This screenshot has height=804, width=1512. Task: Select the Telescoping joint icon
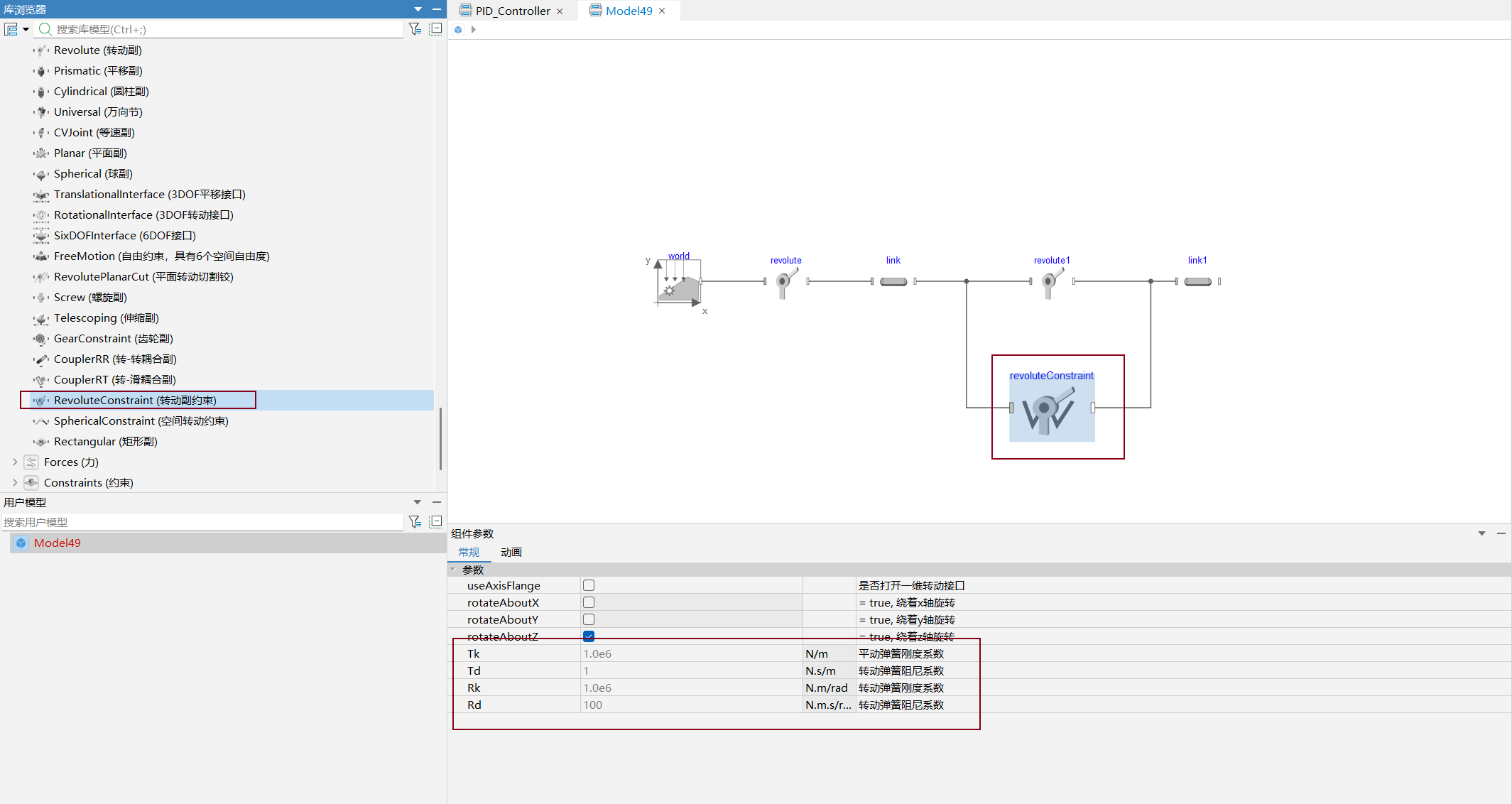pos(41,318)
